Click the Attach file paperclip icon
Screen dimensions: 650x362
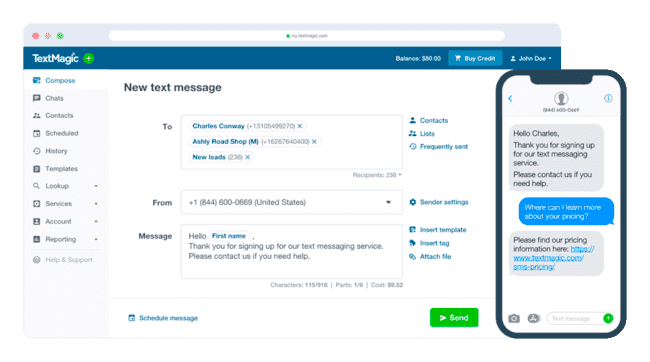[412, 257]
